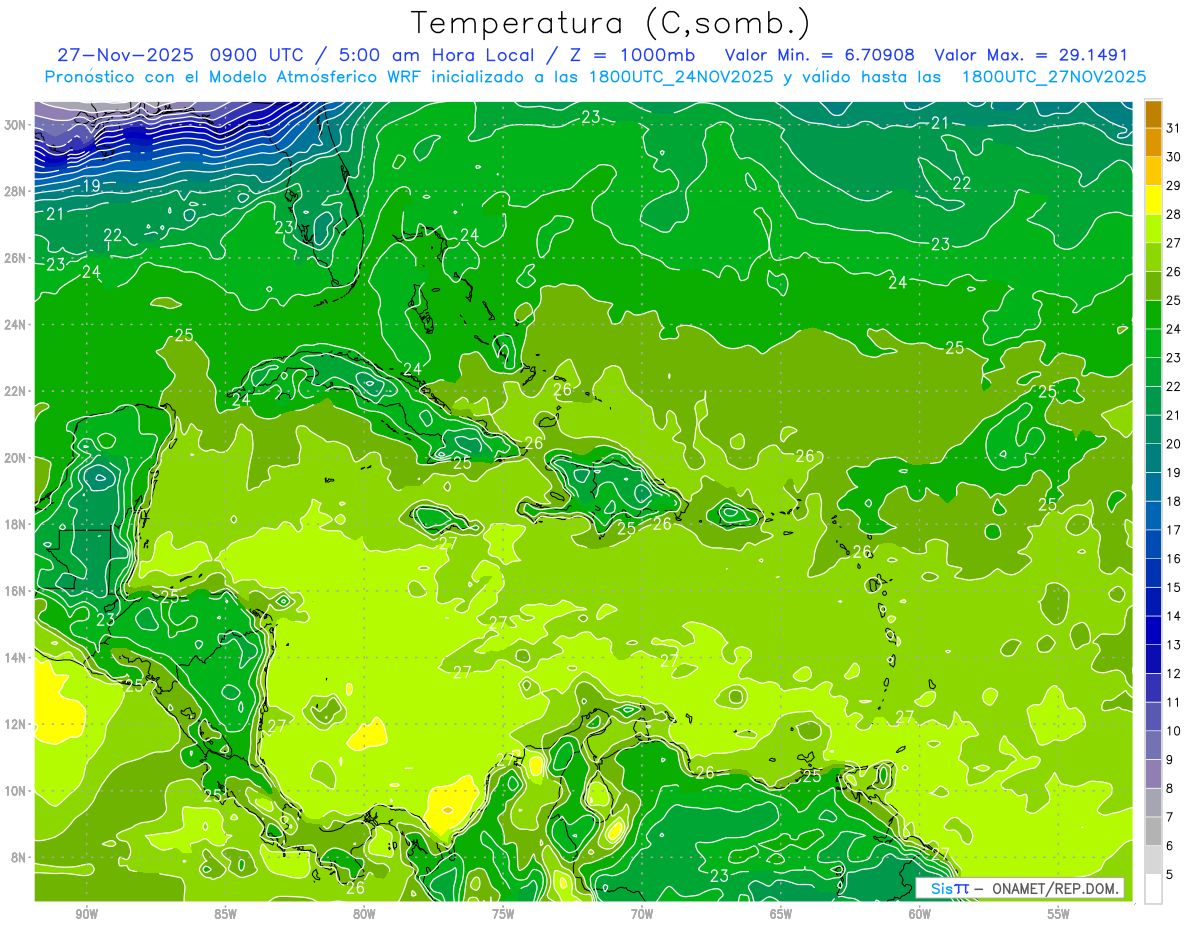
Task: Click the colorbar label "12"
Action: 1174,674
